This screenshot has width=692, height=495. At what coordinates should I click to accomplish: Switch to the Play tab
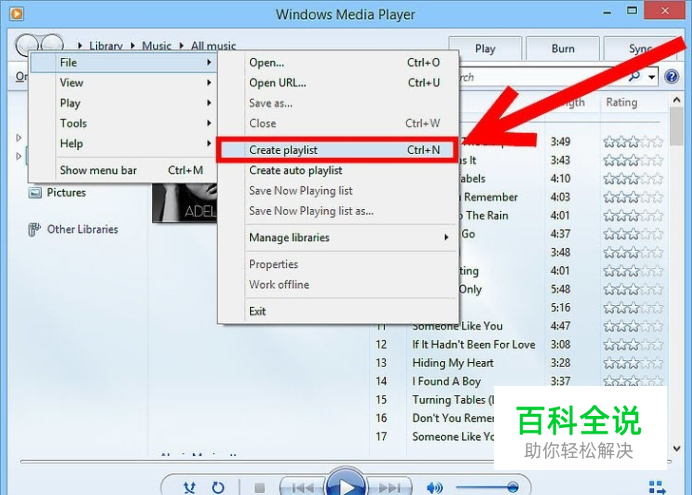coord(485,49)
